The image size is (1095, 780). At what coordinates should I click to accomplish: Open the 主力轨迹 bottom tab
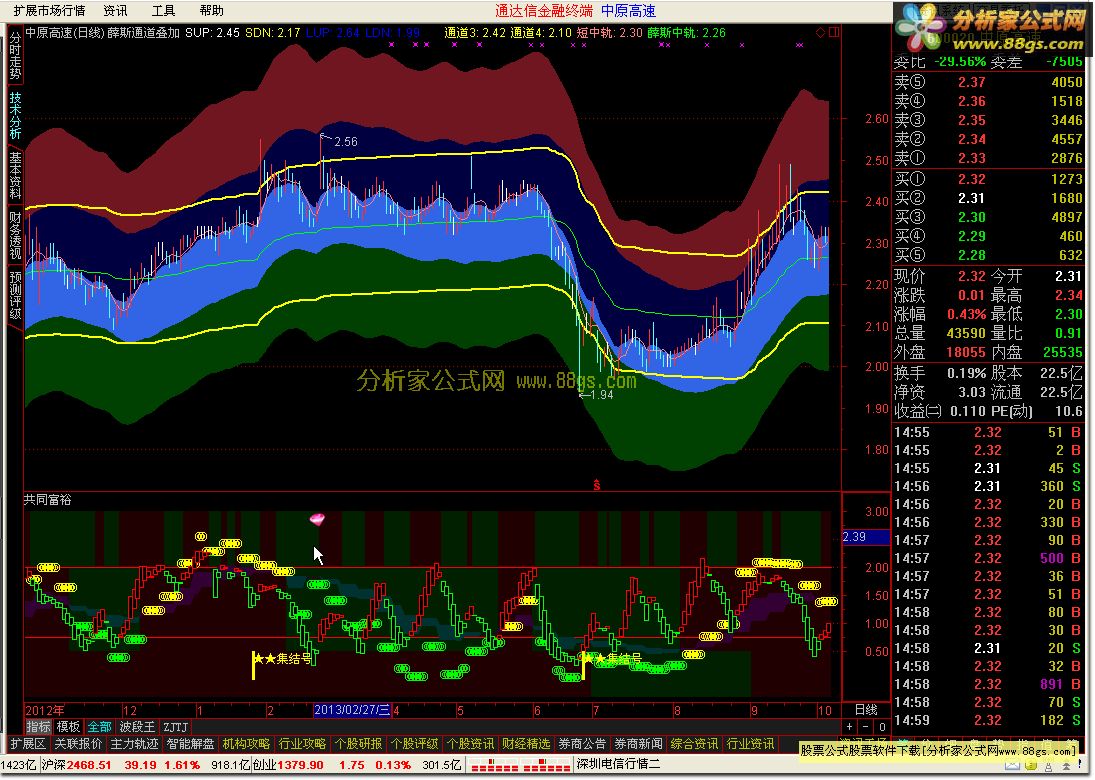[x=134, y=744]
